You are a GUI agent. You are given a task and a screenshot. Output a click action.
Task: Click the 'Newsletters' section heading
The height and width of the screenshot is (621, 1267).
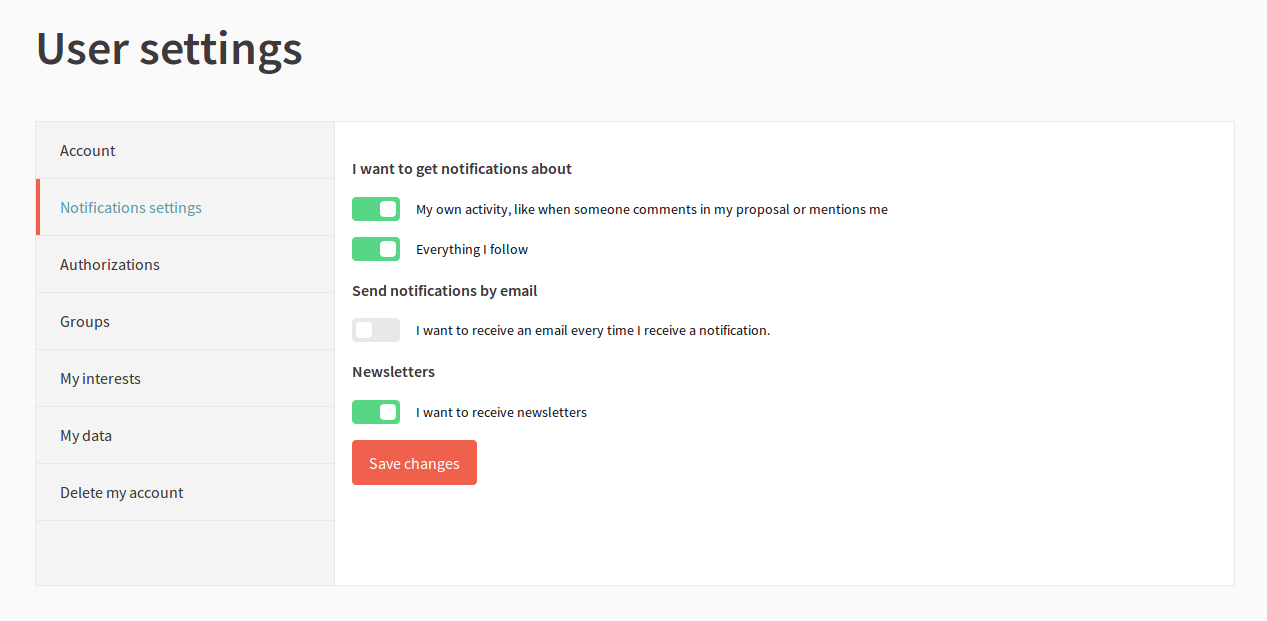click(x=393, y=372)
